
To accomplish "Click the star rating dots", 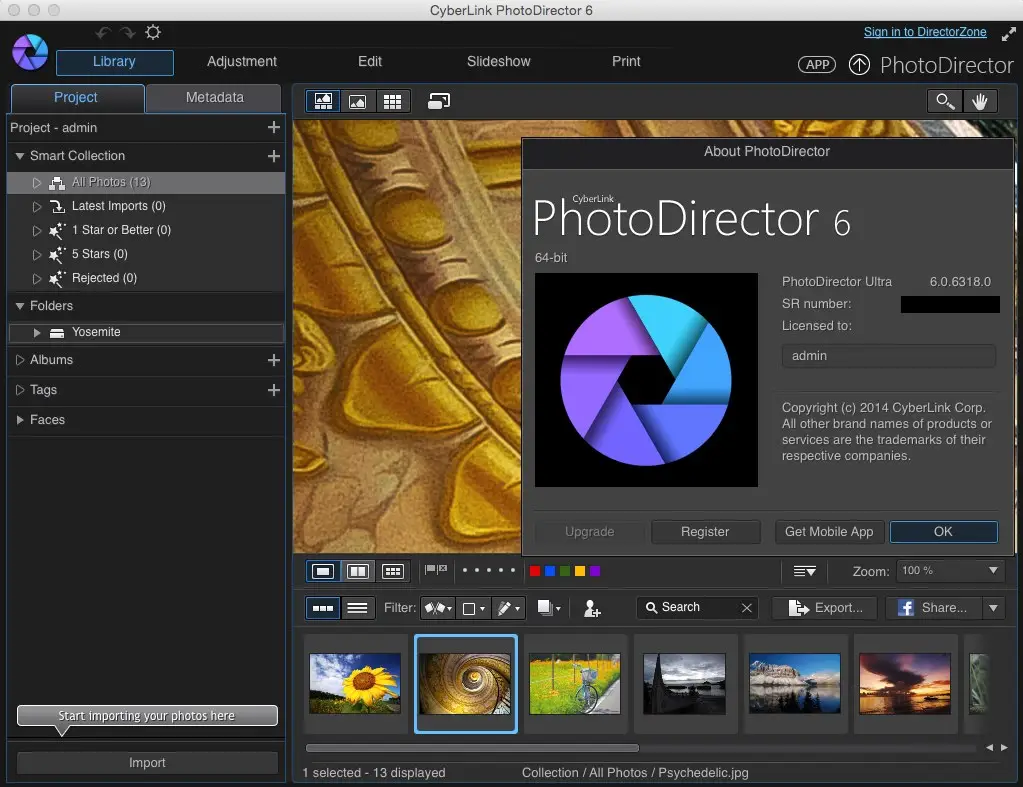I will (489, 570).
